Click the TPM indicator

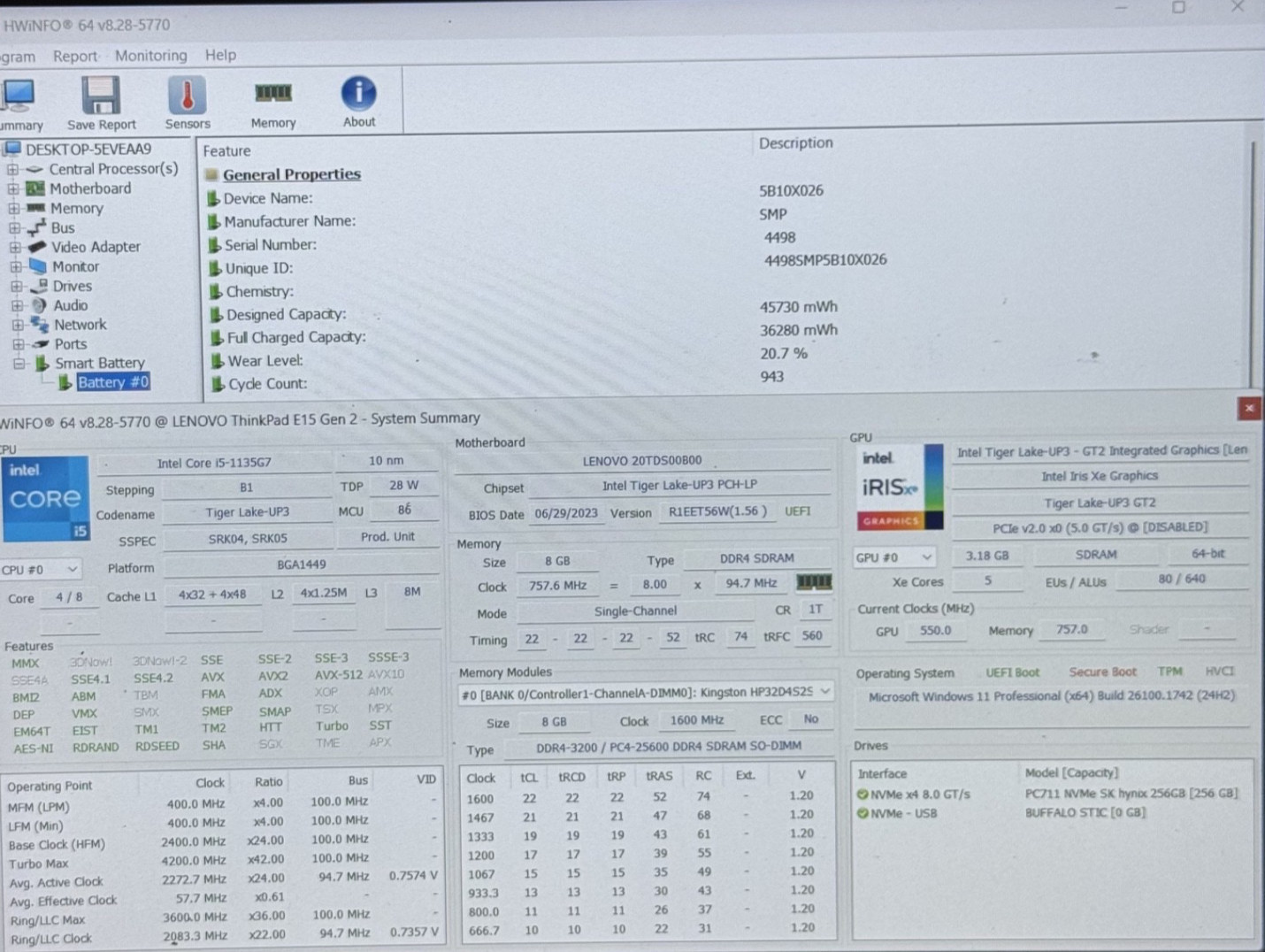(1169, 672)
